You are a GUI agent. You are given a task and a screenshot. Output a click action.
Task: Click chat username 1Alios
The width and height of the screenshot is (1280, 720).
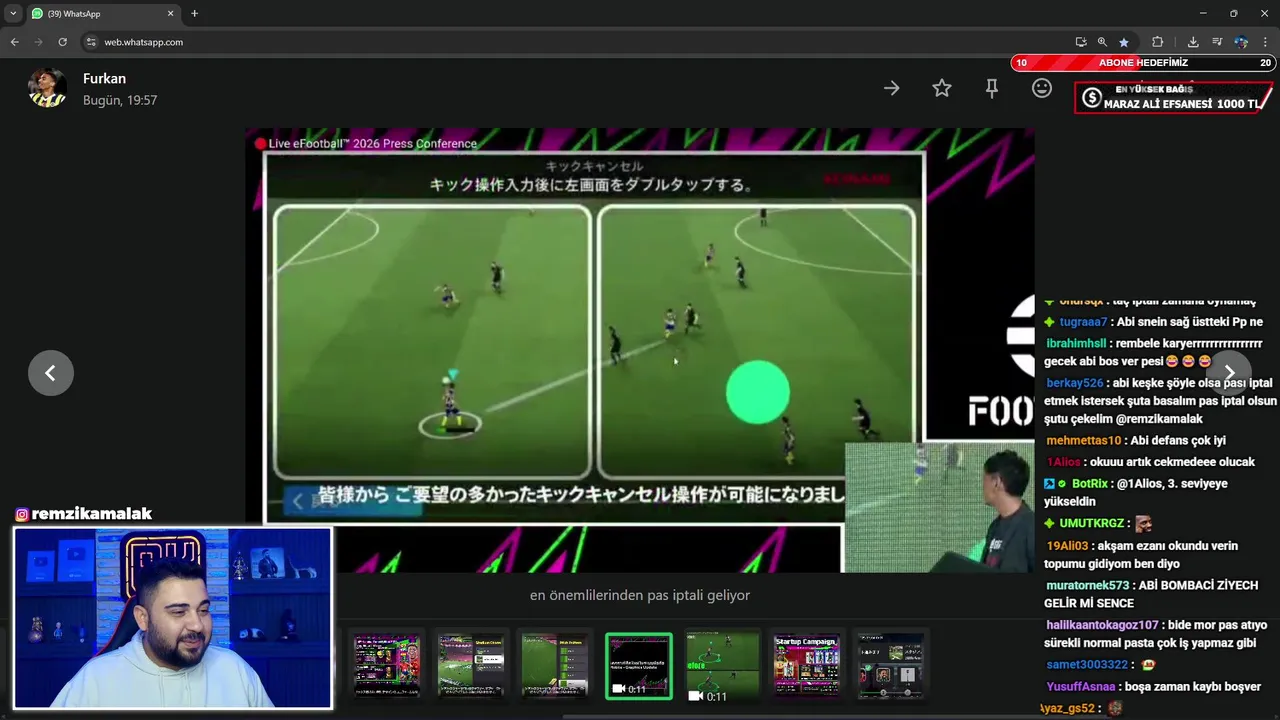pyautogui.click(x=1064, y=462)
